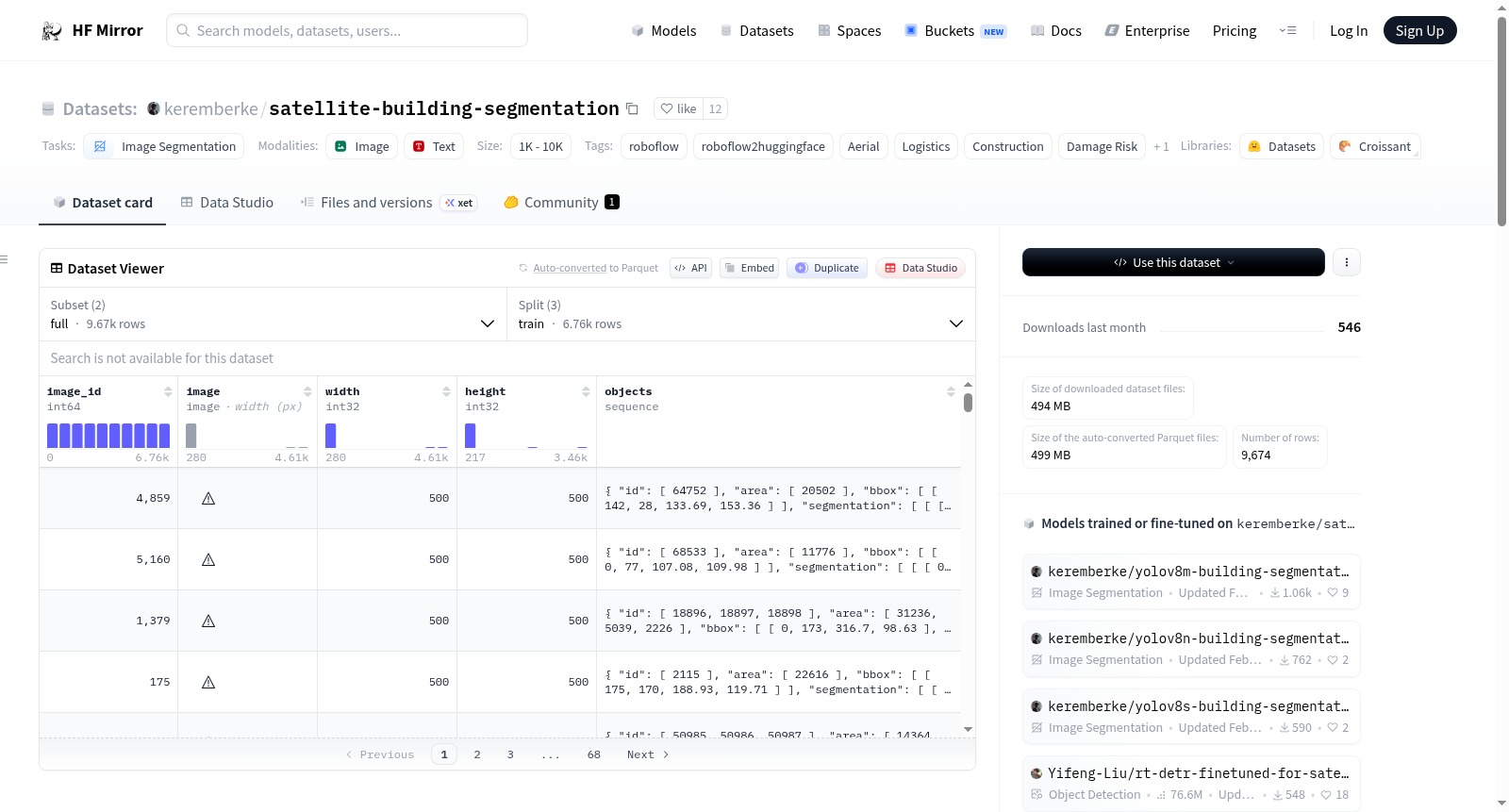Click the warning icon in row 5,160
Viewport: 1509px width, 812px height.
pos(208,559)
